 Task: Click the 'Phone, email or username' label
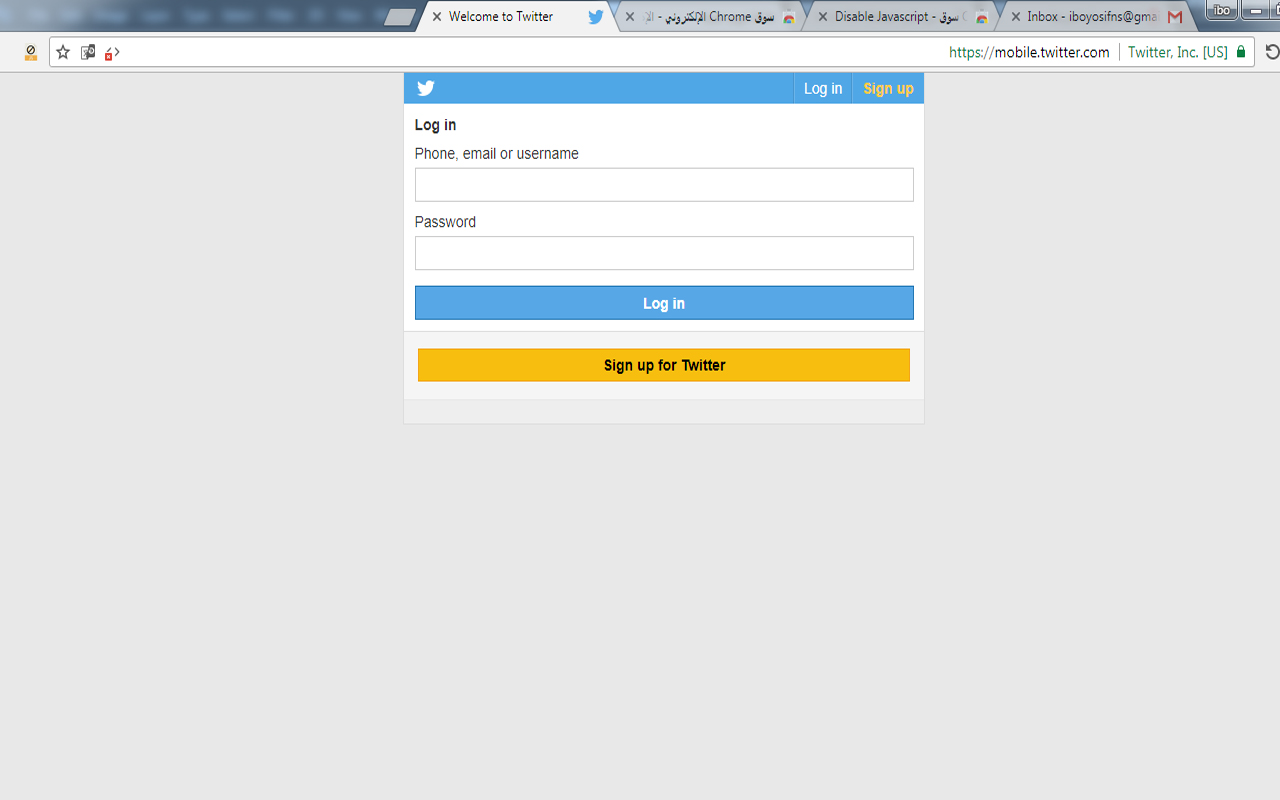497,154
